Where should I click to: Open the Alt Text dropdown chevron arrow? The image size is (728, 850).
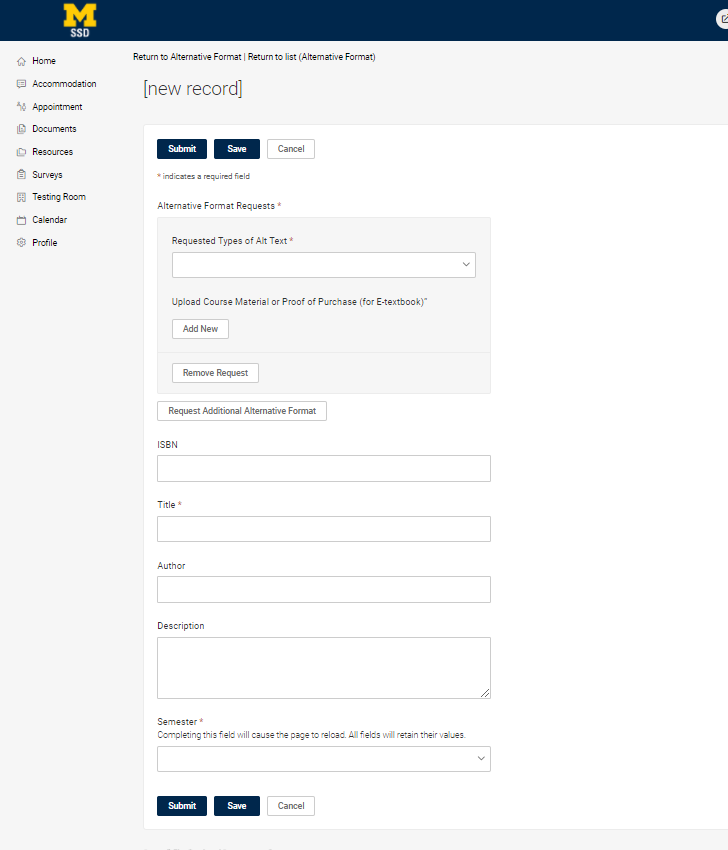pos(465,264)
